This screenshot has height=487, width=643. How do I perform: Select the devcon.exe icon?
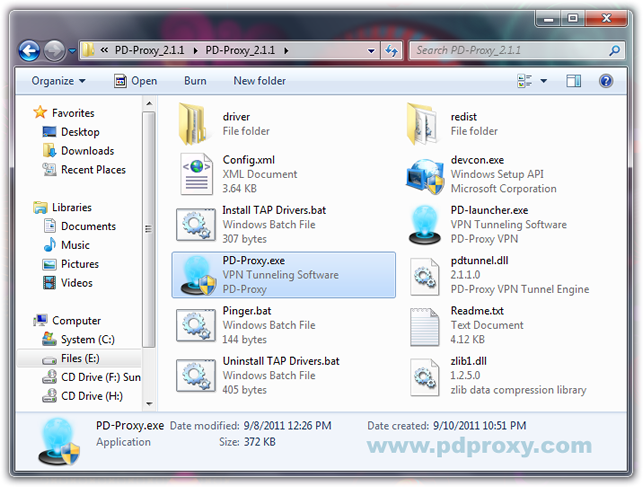click(425, 176)
